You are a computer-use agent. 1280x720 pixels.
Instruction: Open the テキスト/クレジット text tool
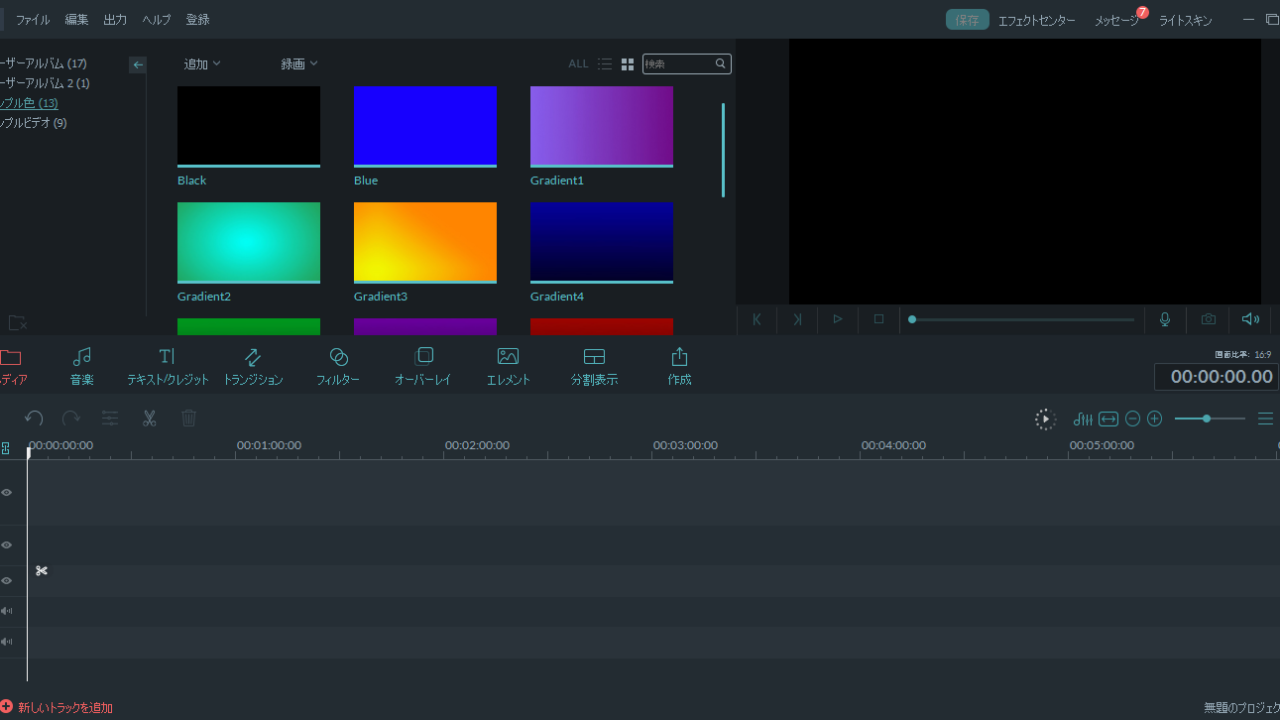point(168,367)
